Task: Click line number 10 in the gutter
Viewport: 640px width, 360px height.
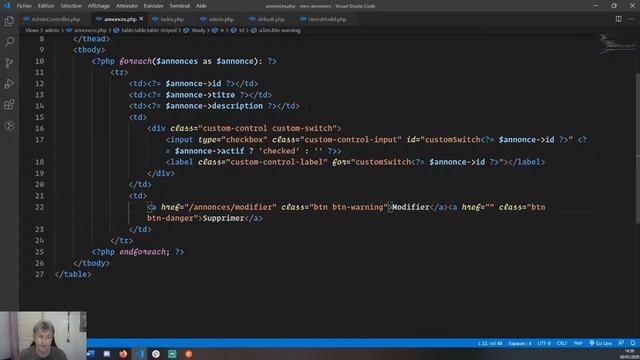Action: [x=40, y=61]
